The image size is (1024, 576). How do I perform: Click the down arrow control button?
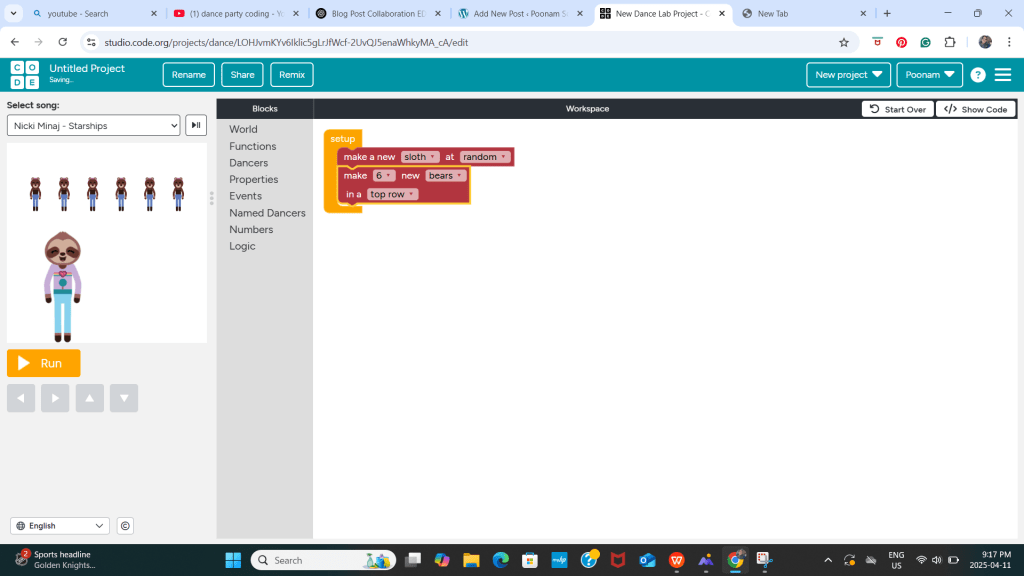tap(124, 398)
